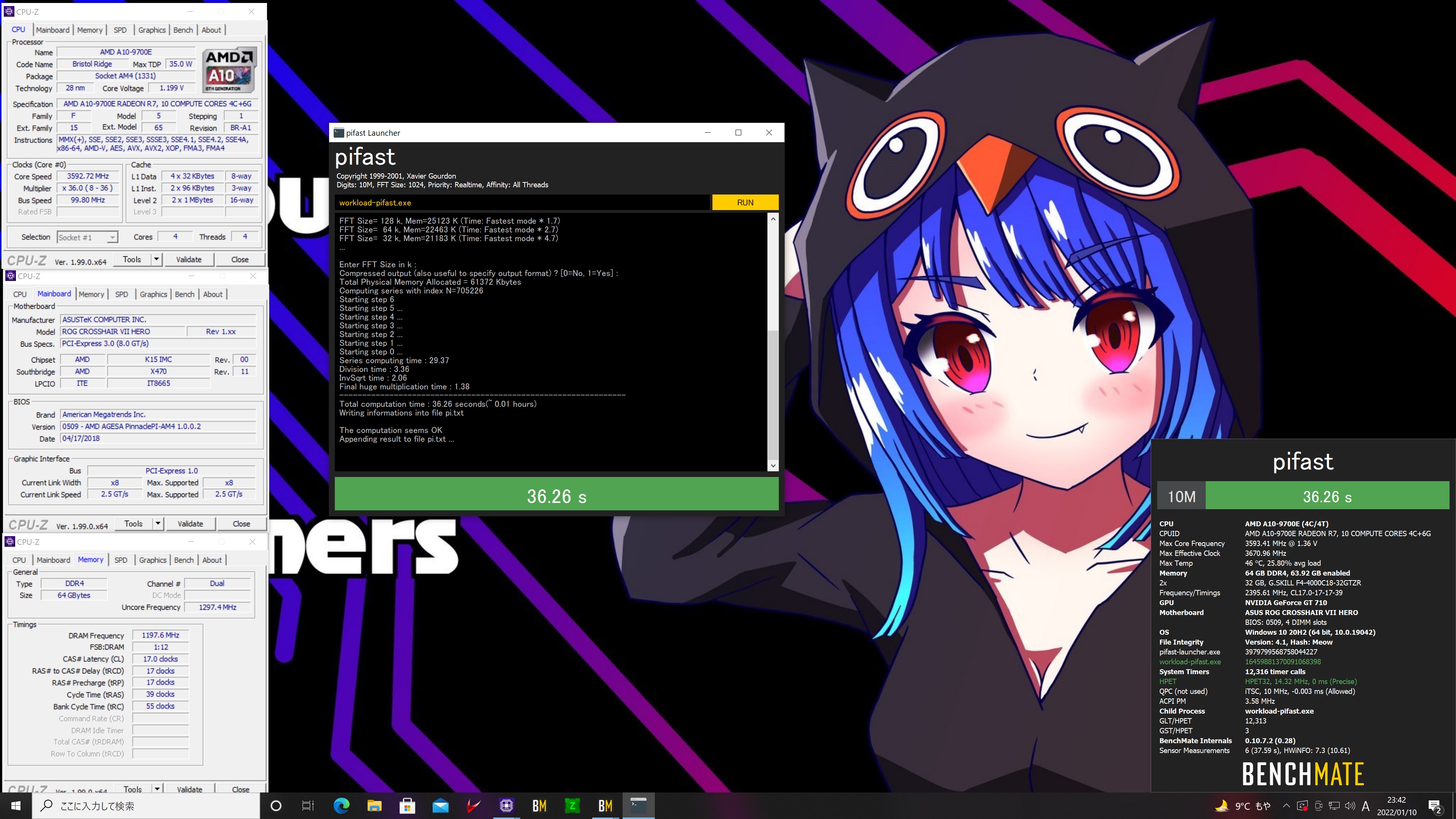Click the 'AMD A10-9700E' Name field
1456x819 pixels.
point(126,52)
